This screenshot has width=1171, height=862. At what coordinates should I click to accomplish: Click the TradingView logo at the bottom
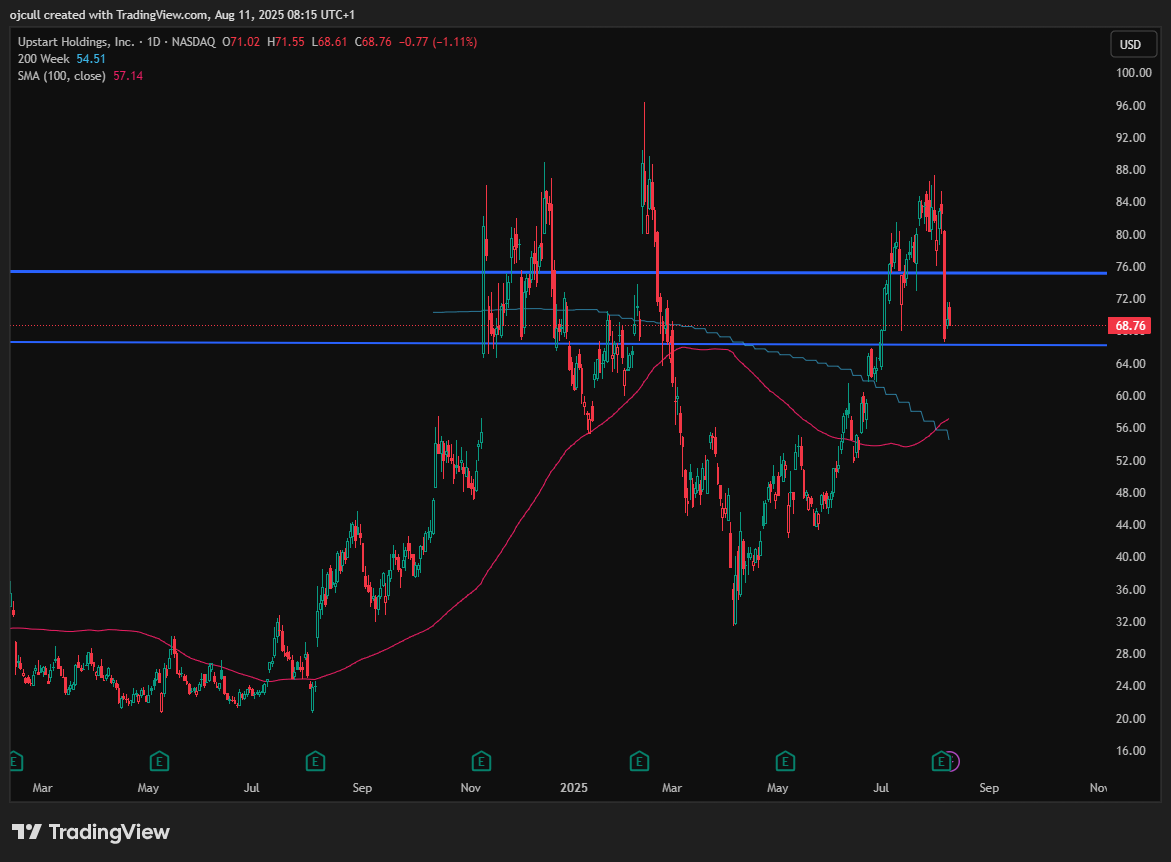[91, 832]
